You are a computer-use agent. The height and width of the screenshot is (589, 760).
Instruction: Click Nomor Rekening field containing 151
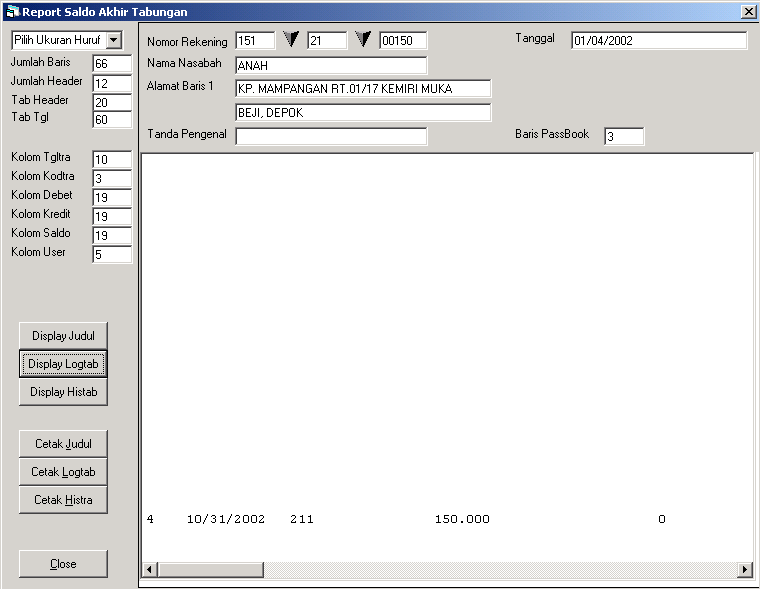click(255, 40)
